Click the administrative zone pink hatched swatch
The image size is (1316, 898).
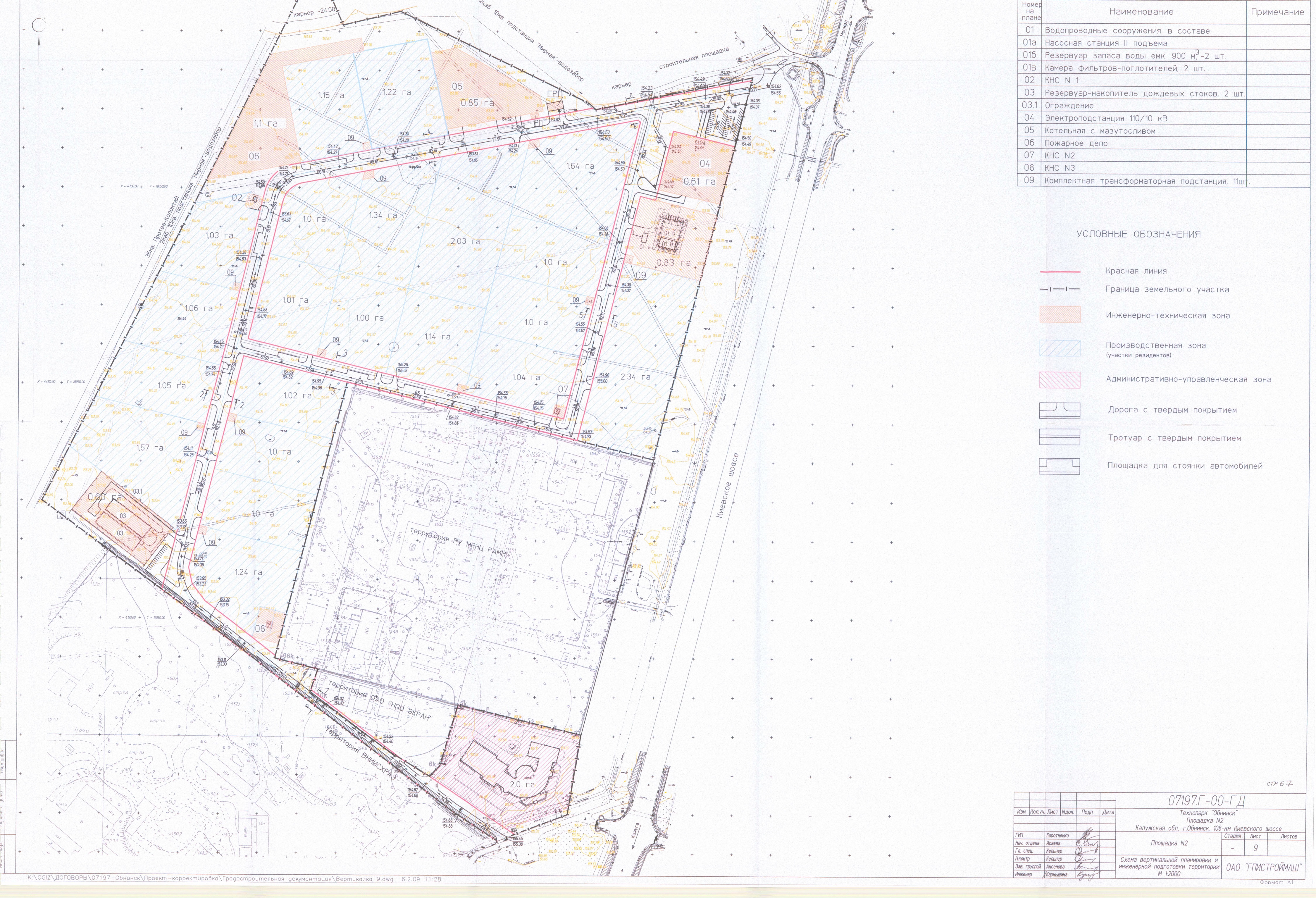pyautogui.click(x=1060, y=380)
